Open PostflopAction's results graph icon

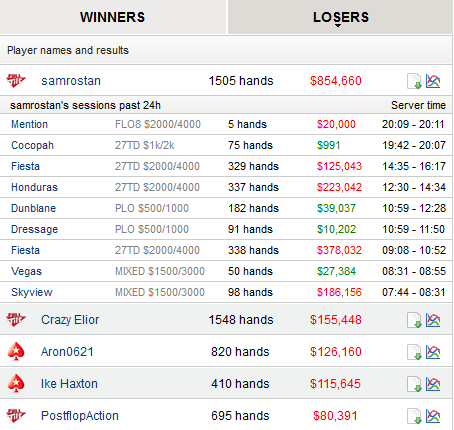[x=433, y=416]
